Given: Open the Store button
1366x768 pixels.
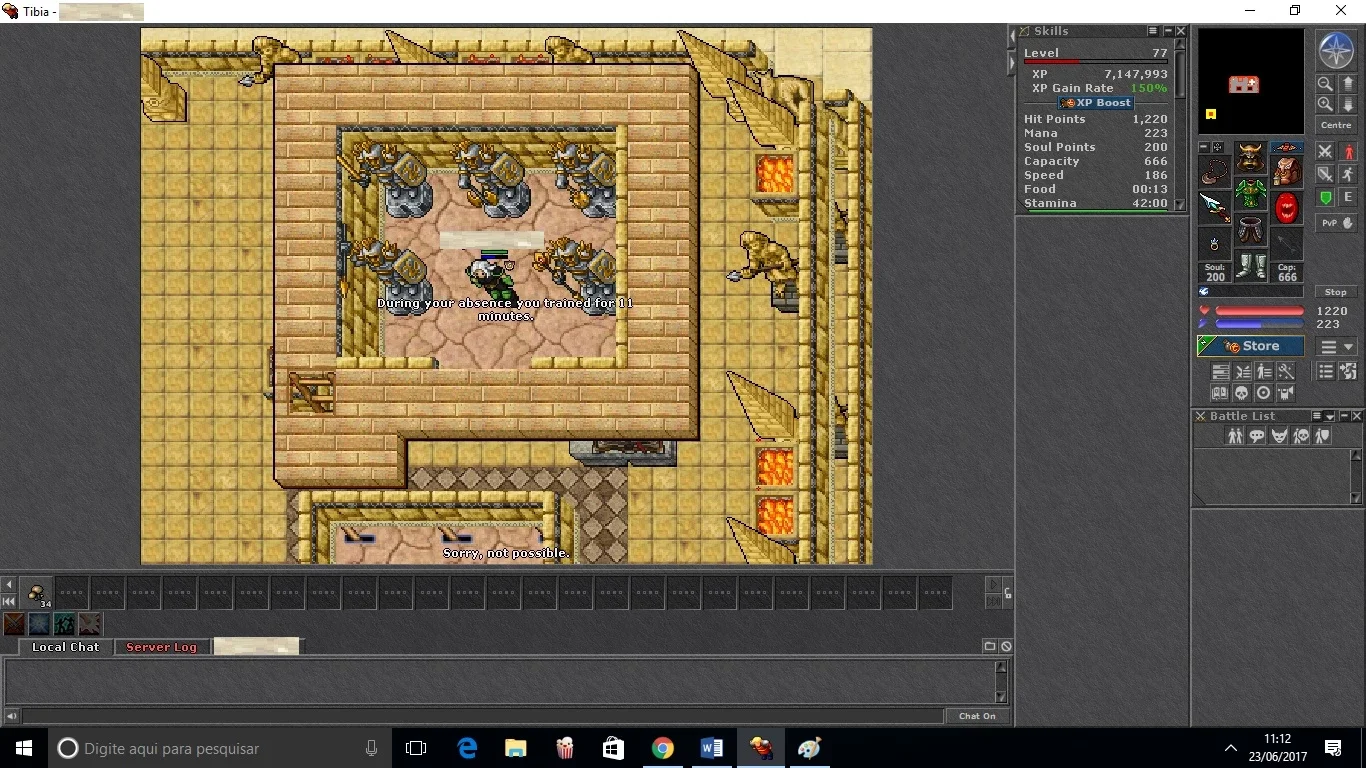Looking at the screenshot, I should [x=1250, y=346].
